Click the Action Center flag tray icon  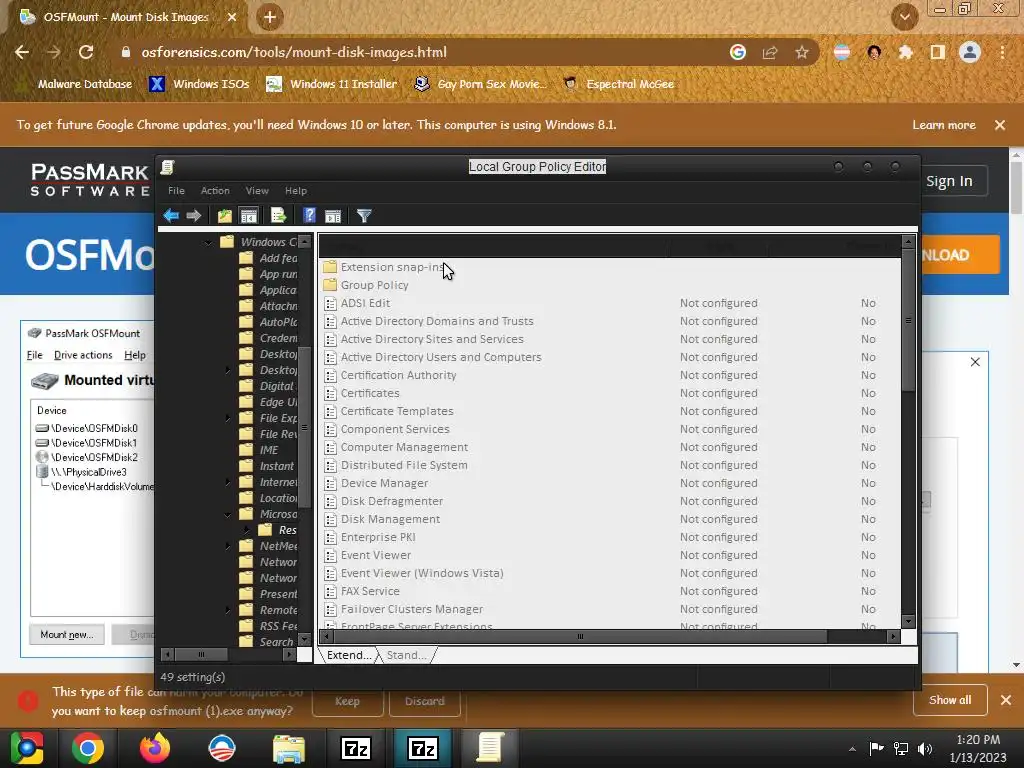click(876, 748)
